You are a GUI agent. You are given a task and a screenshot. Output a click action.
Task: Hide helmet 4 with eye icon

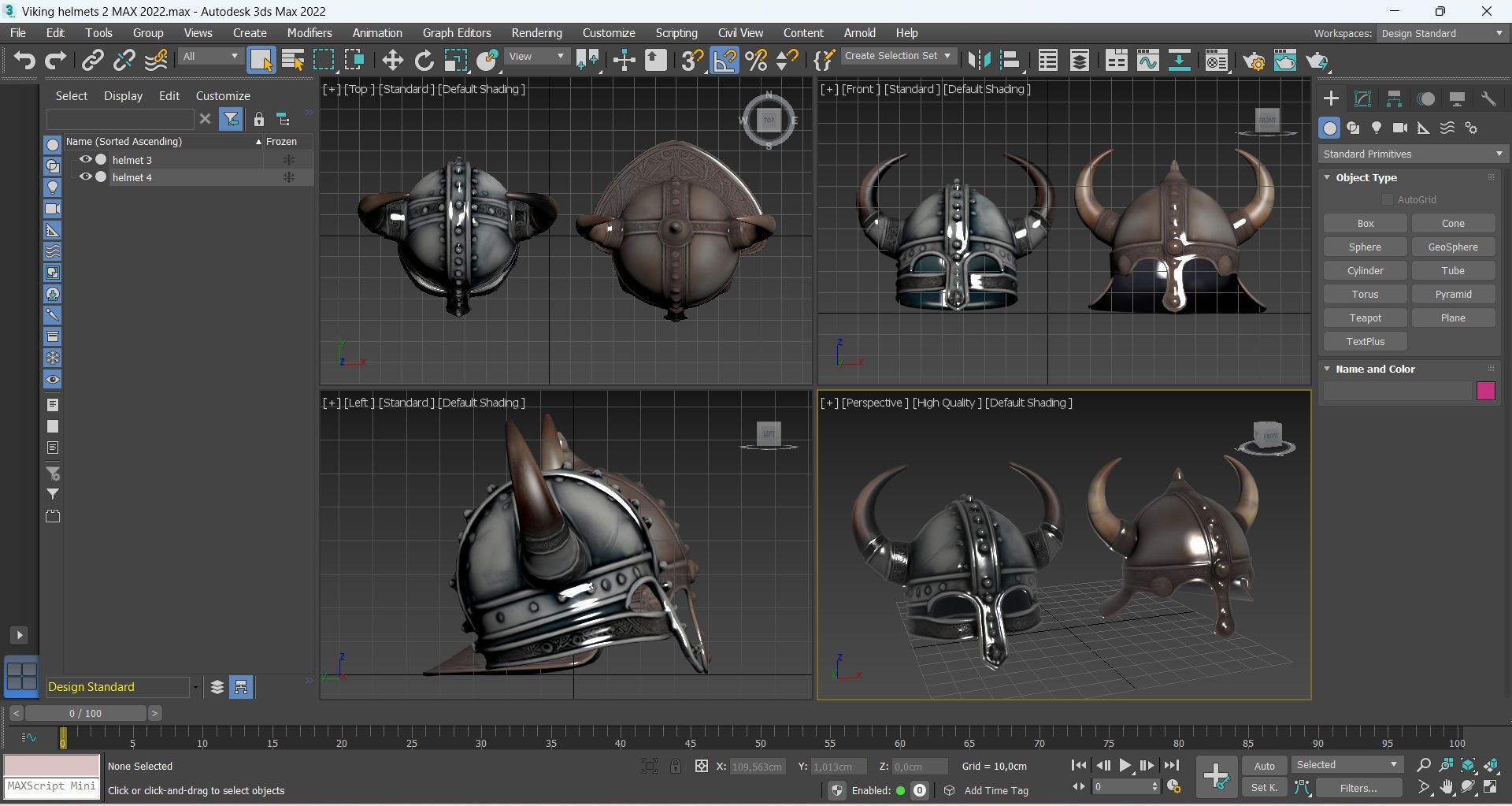tap(85, 176)
